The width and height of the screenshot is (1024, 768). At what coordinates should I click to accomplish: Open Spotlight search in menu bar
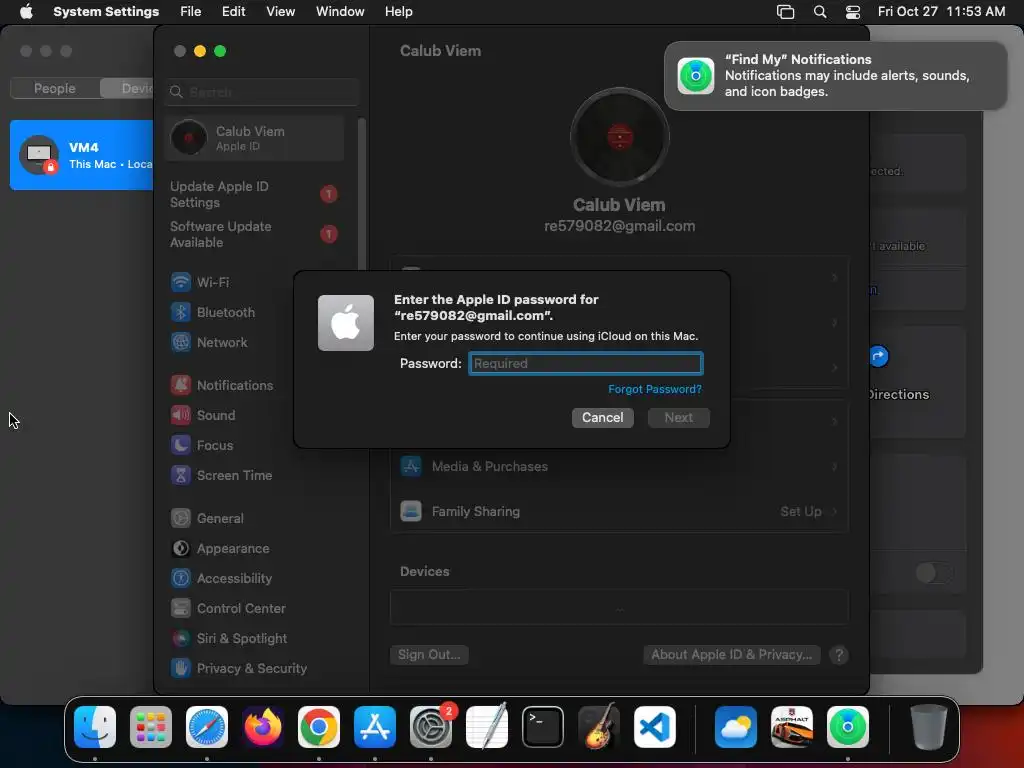[x=820, y=12]
